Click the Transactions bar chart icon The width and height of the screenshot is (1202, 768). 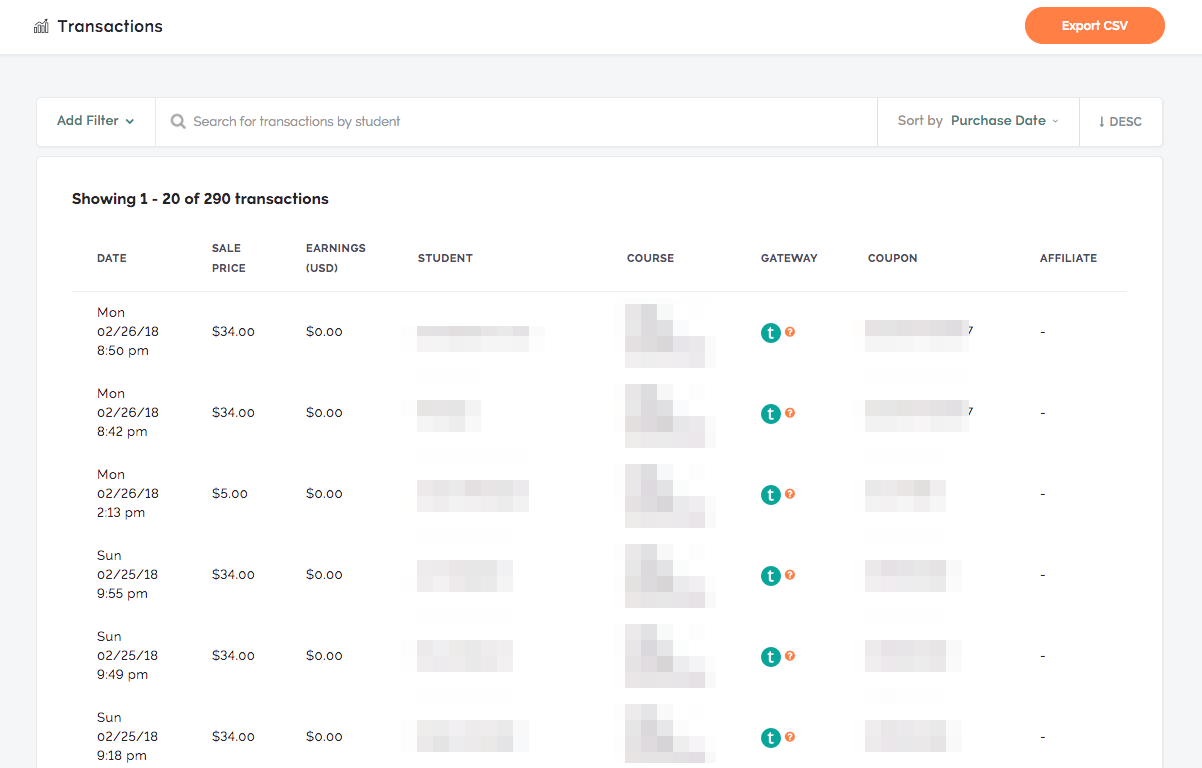41,26
